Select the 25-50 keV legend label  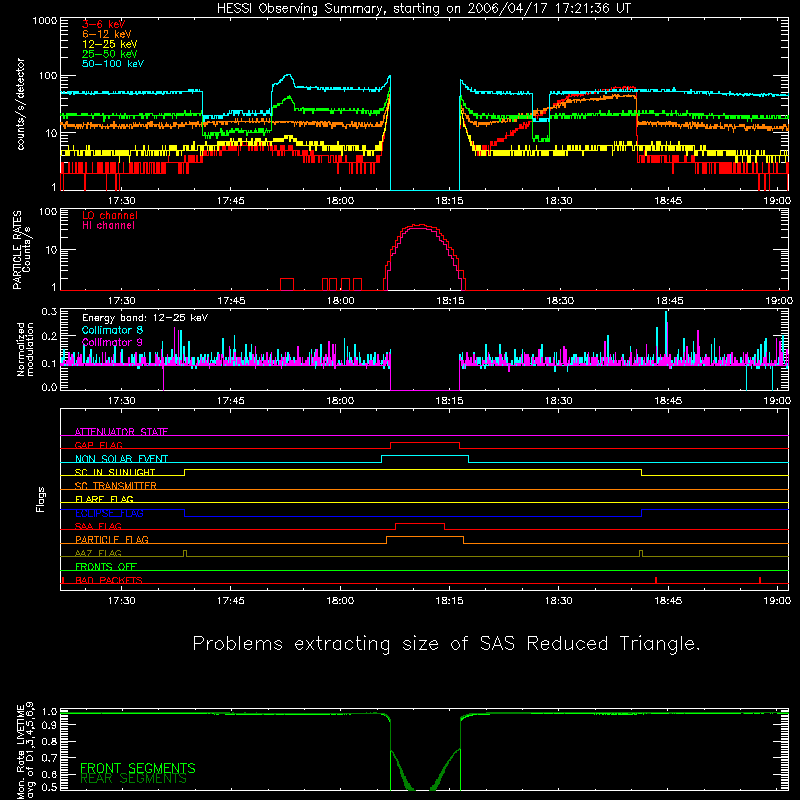click(x=110, y=54)
